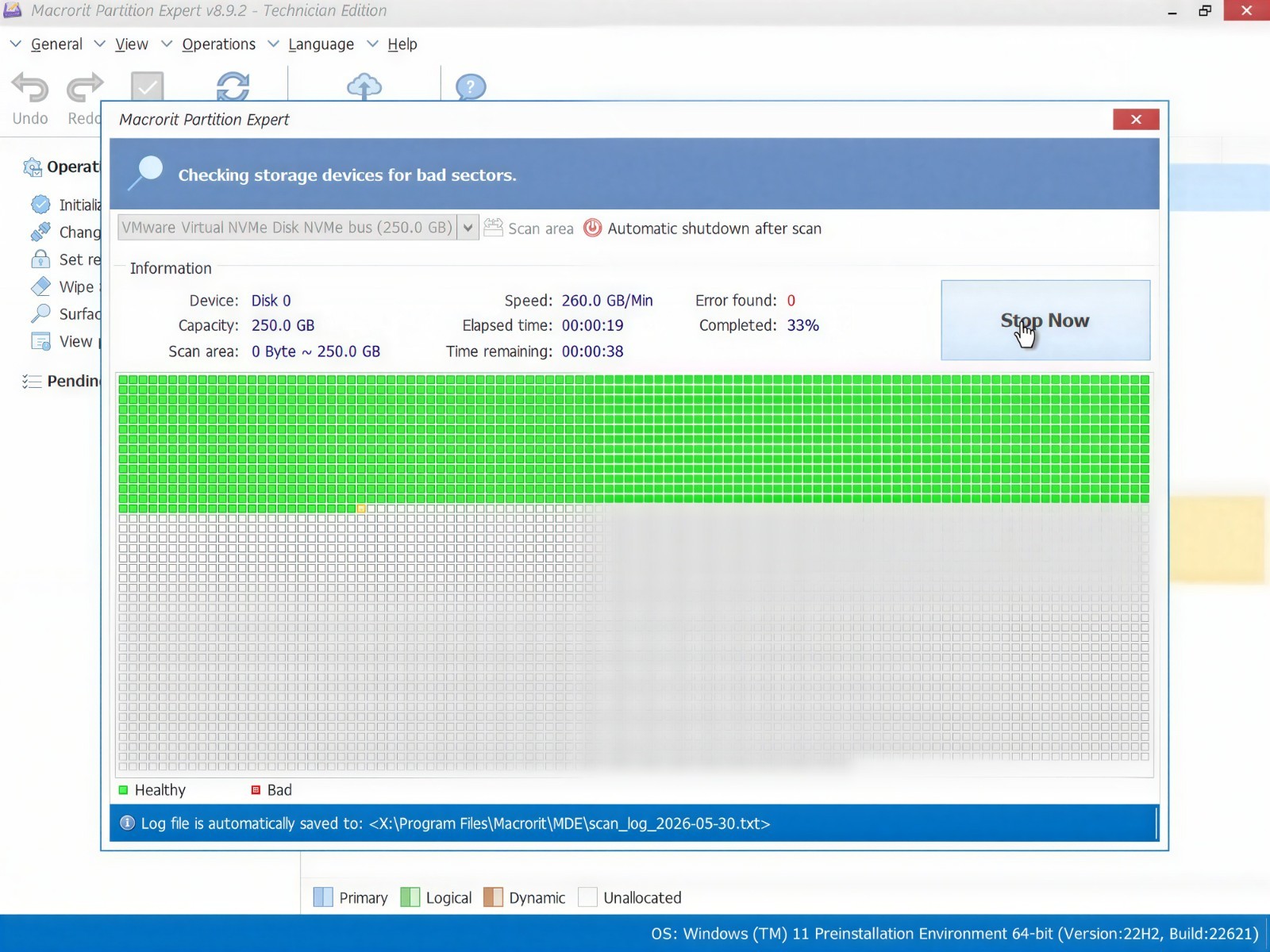Click the Refresh arrows toolbar icon
Image resolution: width=1270 pixels, height=952 pixels.
pyautogui.click(x=233, y=86)
